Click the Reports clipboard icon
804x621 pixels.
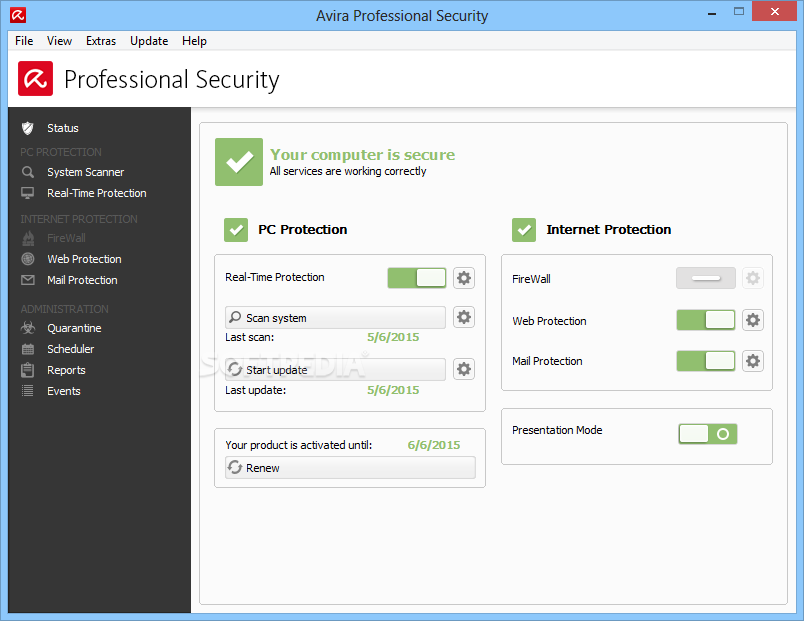tap(28, 370)
